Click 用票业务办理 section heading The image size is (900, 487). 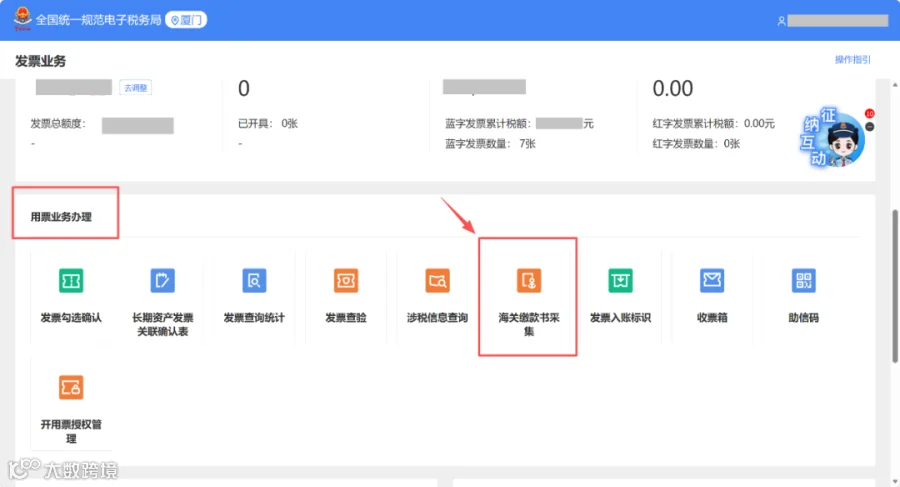[61, 217]
